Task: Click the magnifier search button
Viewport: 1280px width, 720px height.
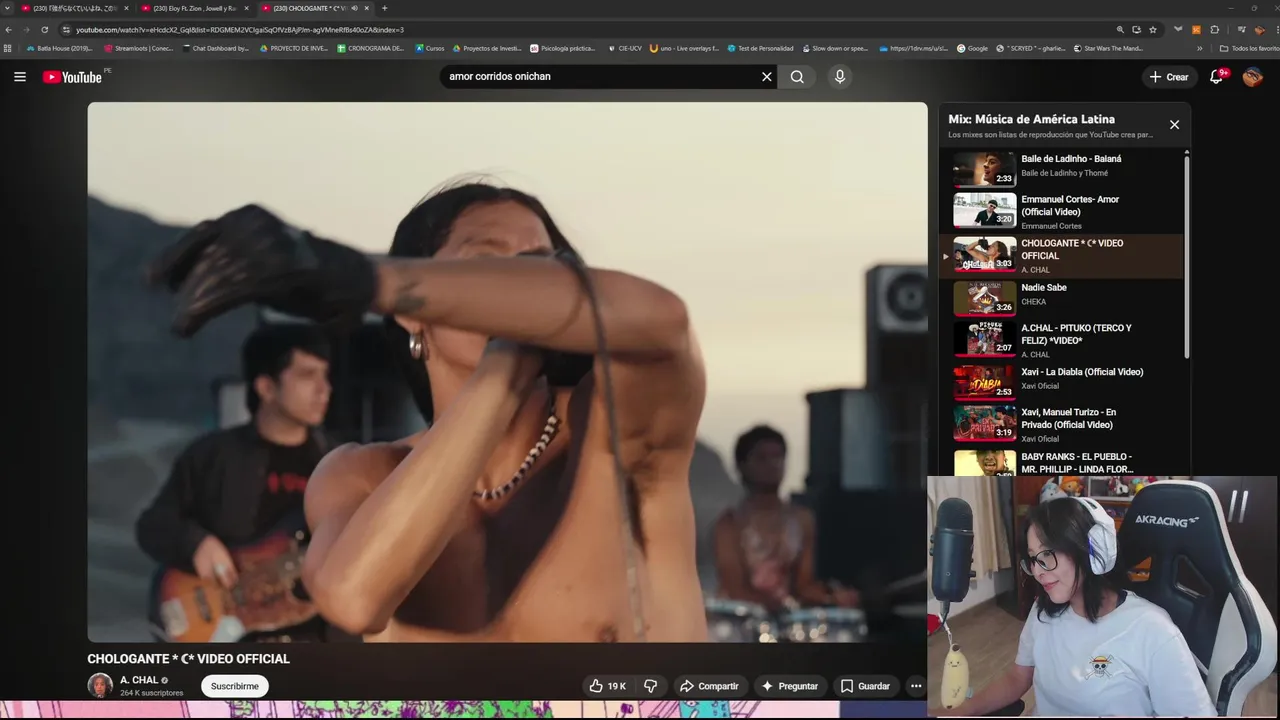Action: click(797, 77)
